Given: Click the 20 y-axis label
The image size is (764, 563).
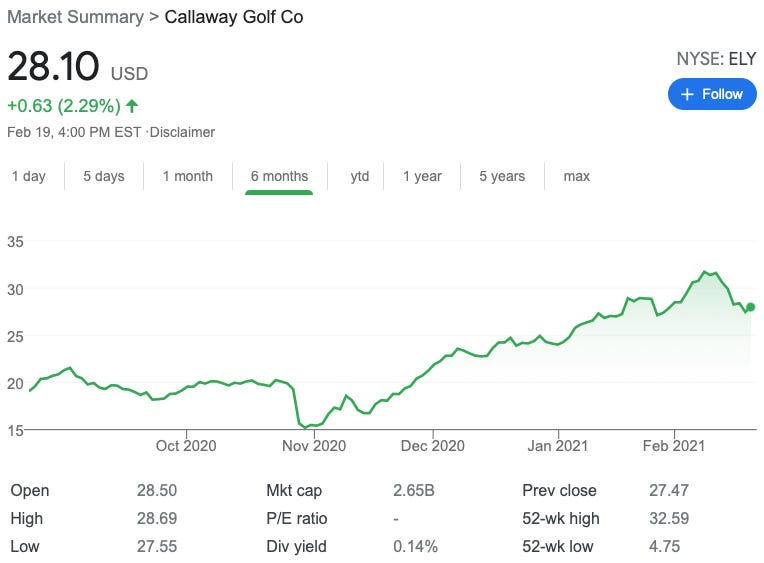Looking at the screenshot, I should 15,384.
